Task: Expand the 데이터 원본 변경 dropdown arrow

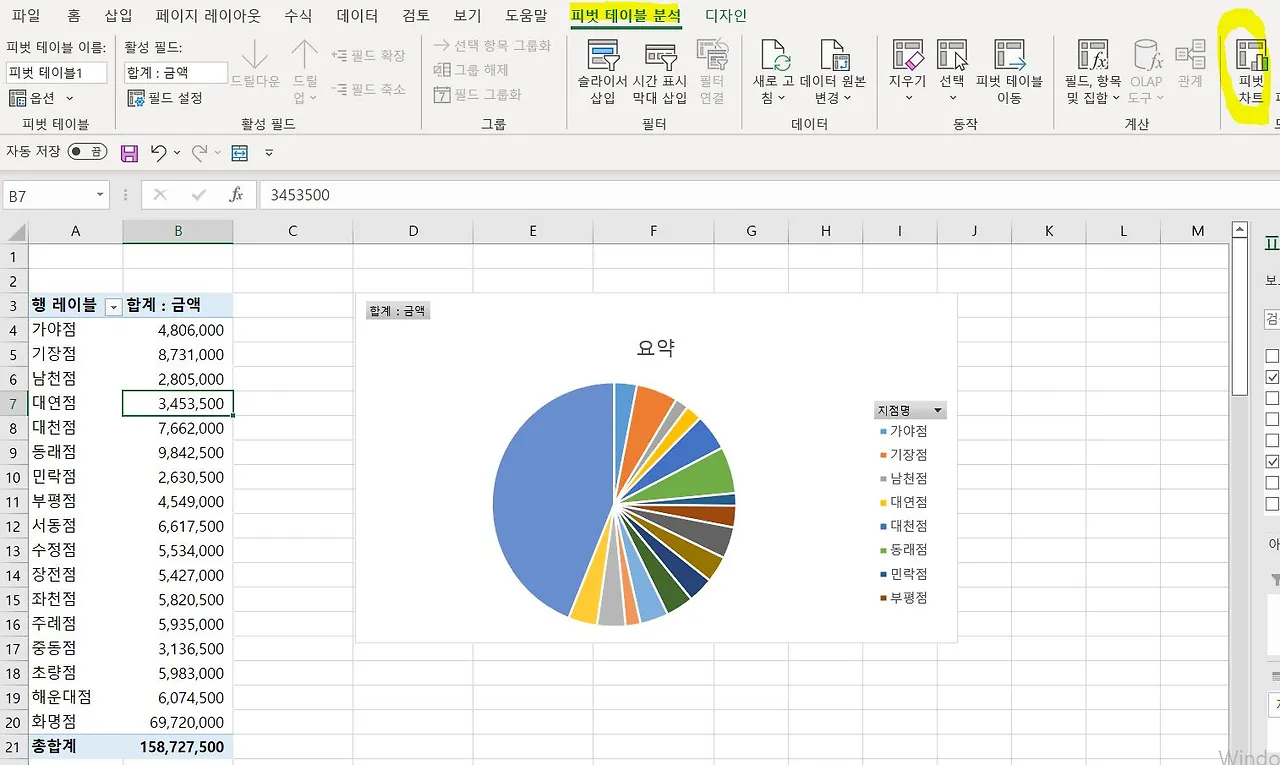Action: coord(848,98)
